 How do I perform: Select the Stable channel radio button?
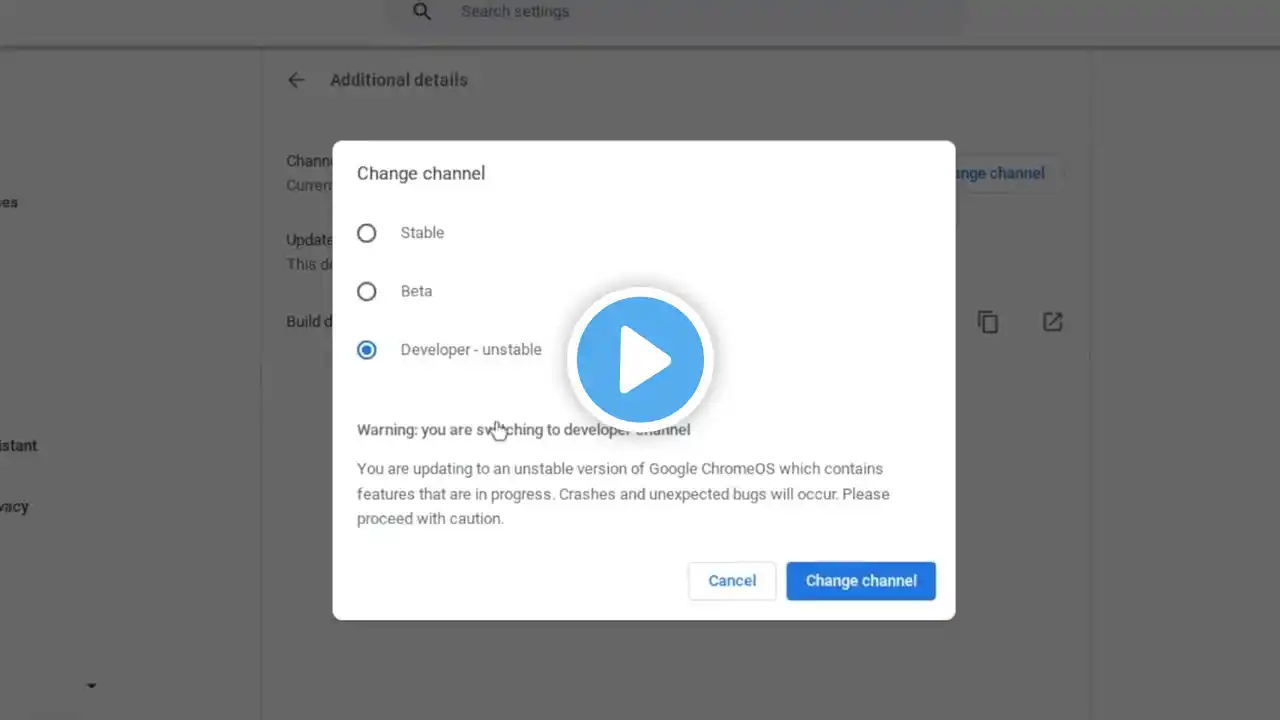tap(367, 233)
